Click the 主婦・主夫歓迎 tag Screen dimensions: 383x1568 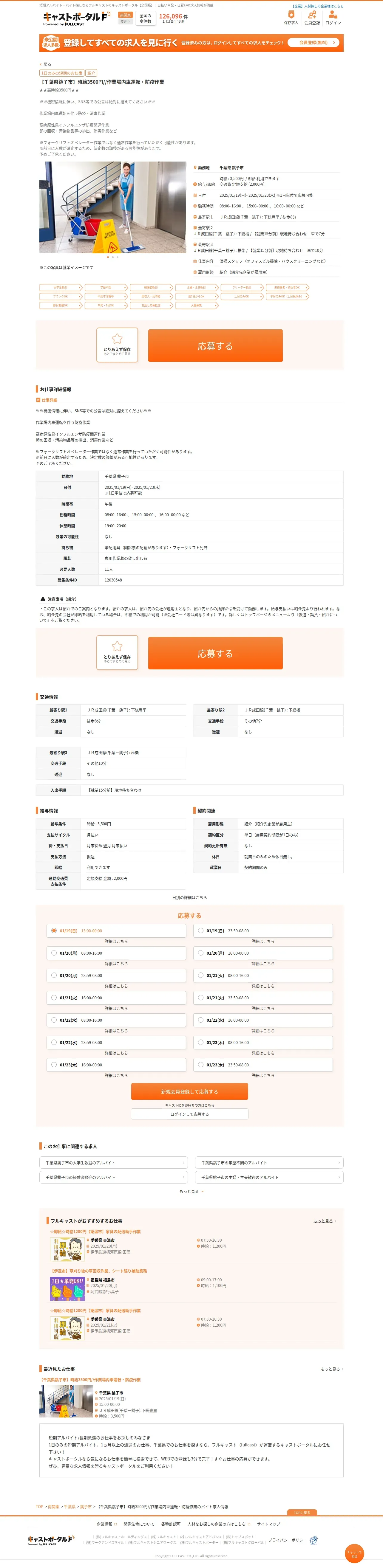click(x=196, y=287)
